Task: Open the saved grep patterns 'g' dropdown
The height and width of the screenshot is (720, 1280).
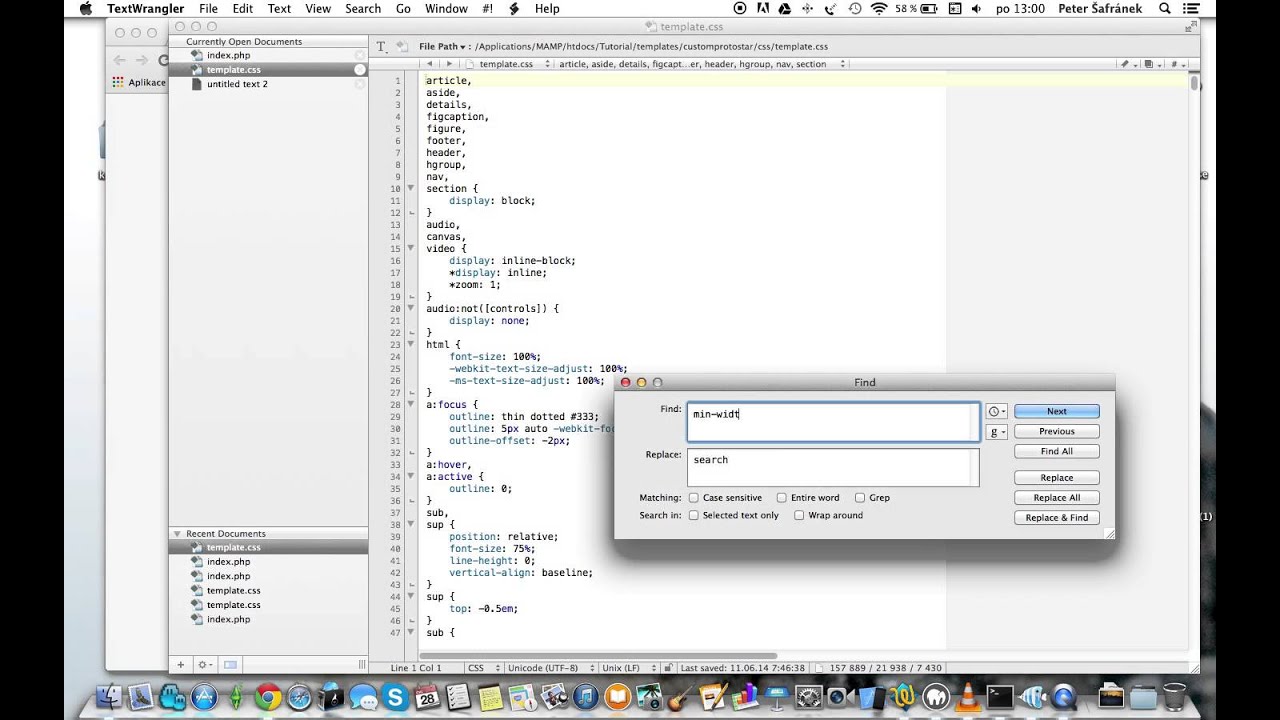Action: point(996,432)
